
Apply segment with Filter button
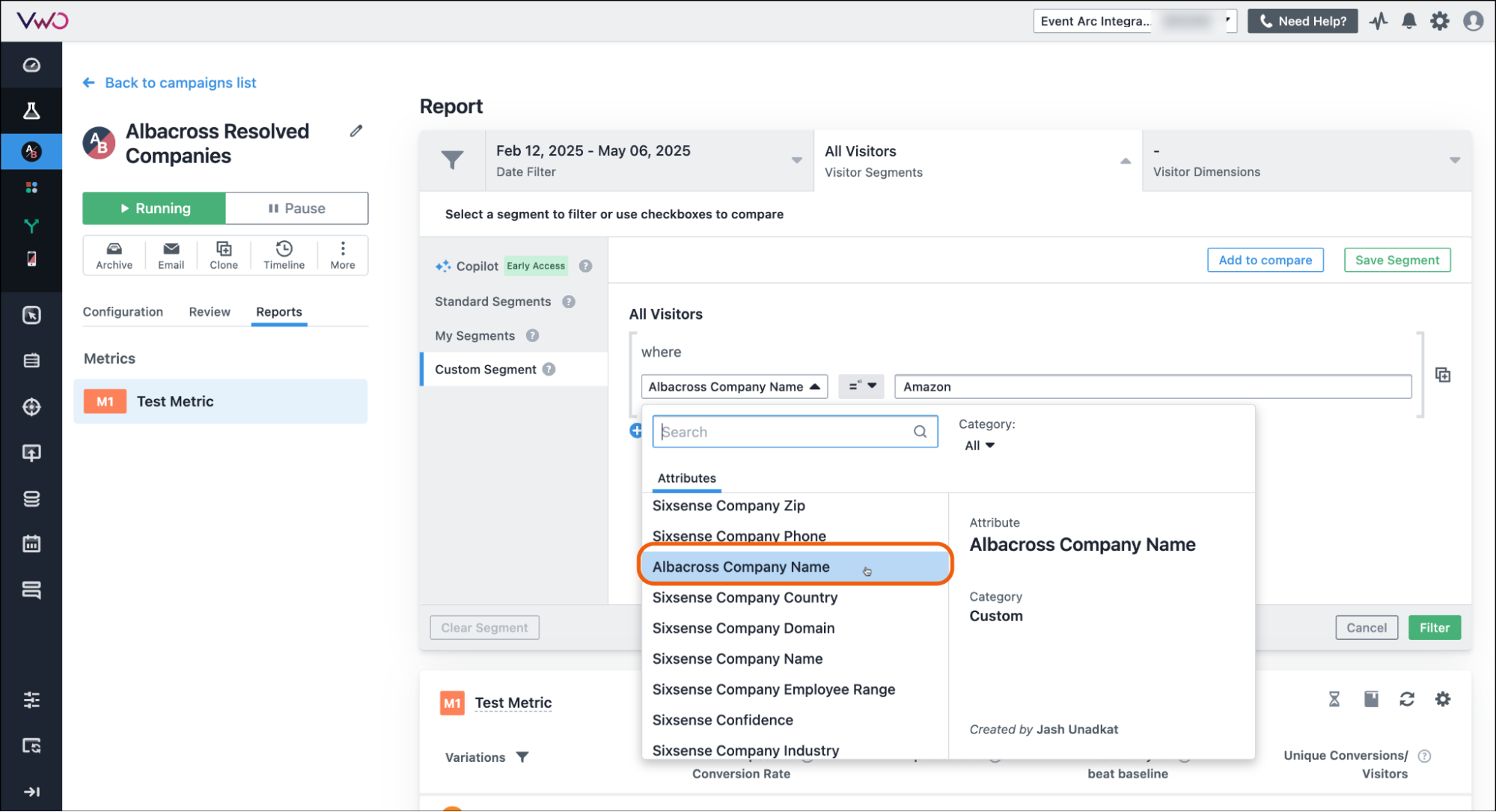click(x=1434, y=628)
